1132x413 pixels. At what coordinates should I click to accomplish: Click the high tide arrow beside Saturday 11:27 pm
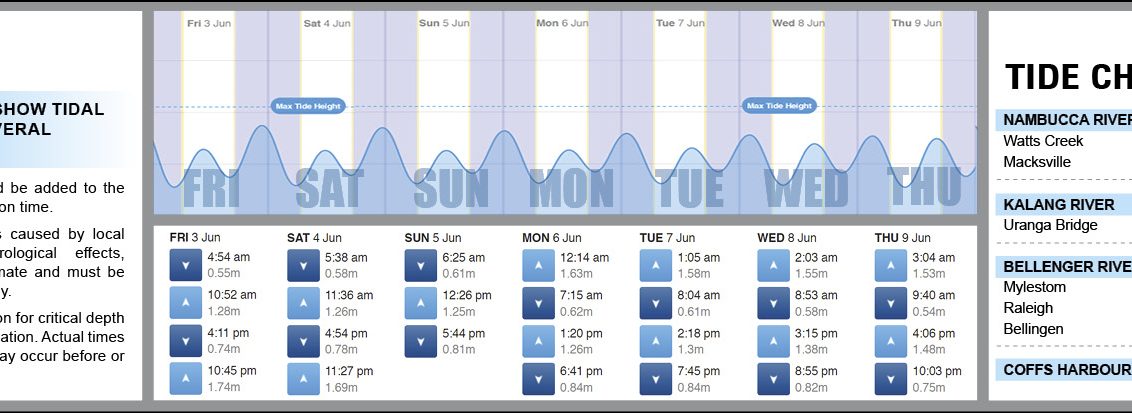302,378
